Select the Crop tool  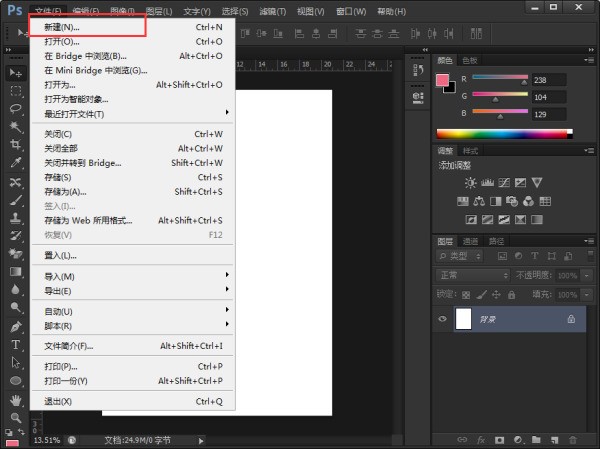[15, 144]
